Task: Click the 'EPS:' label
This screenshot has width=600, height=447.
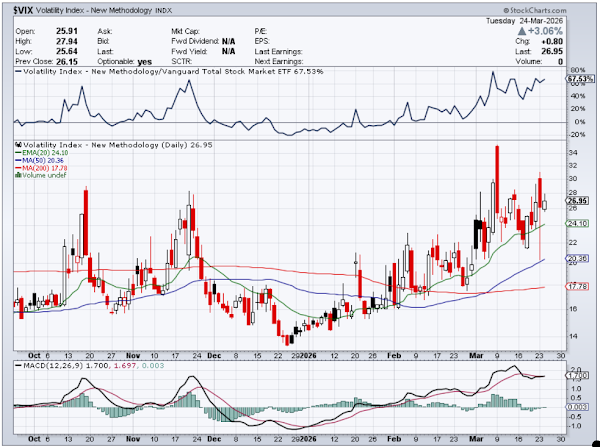Action: pos(262,41)
